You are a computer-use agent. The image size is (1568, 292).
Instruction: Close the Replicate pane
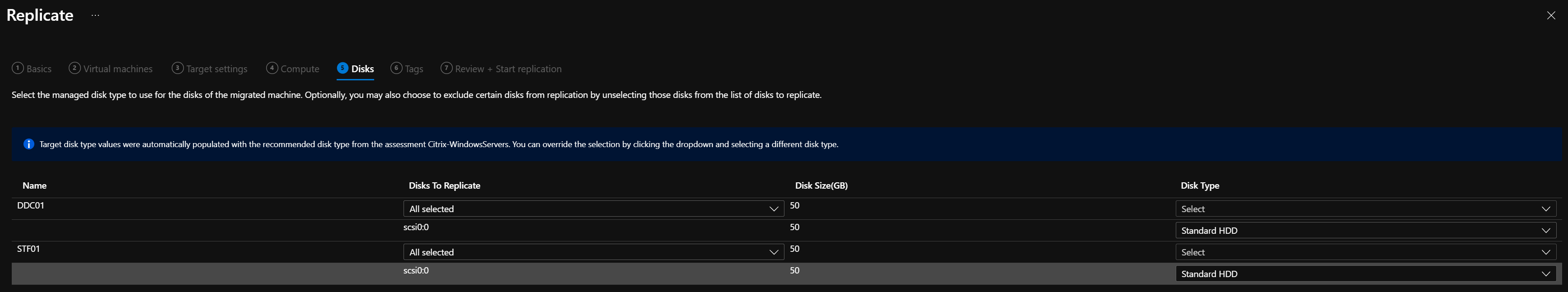(1550, 15)
